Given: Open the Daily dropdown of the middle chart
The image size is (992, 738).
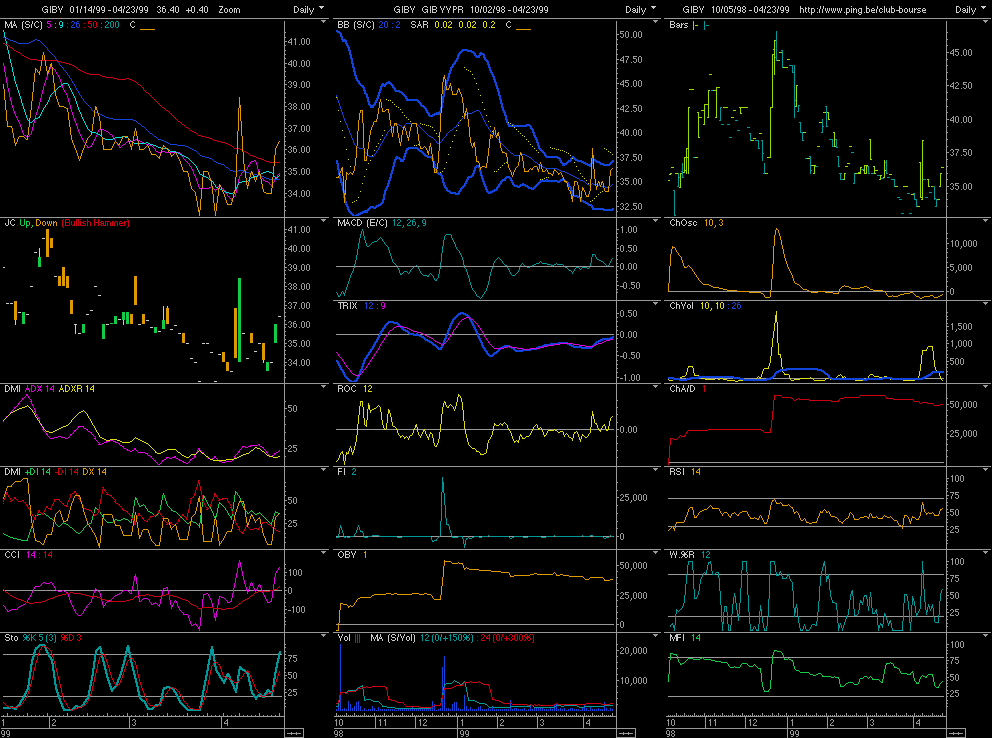Looking at the screenshot, I should click(x=641, y=9).
